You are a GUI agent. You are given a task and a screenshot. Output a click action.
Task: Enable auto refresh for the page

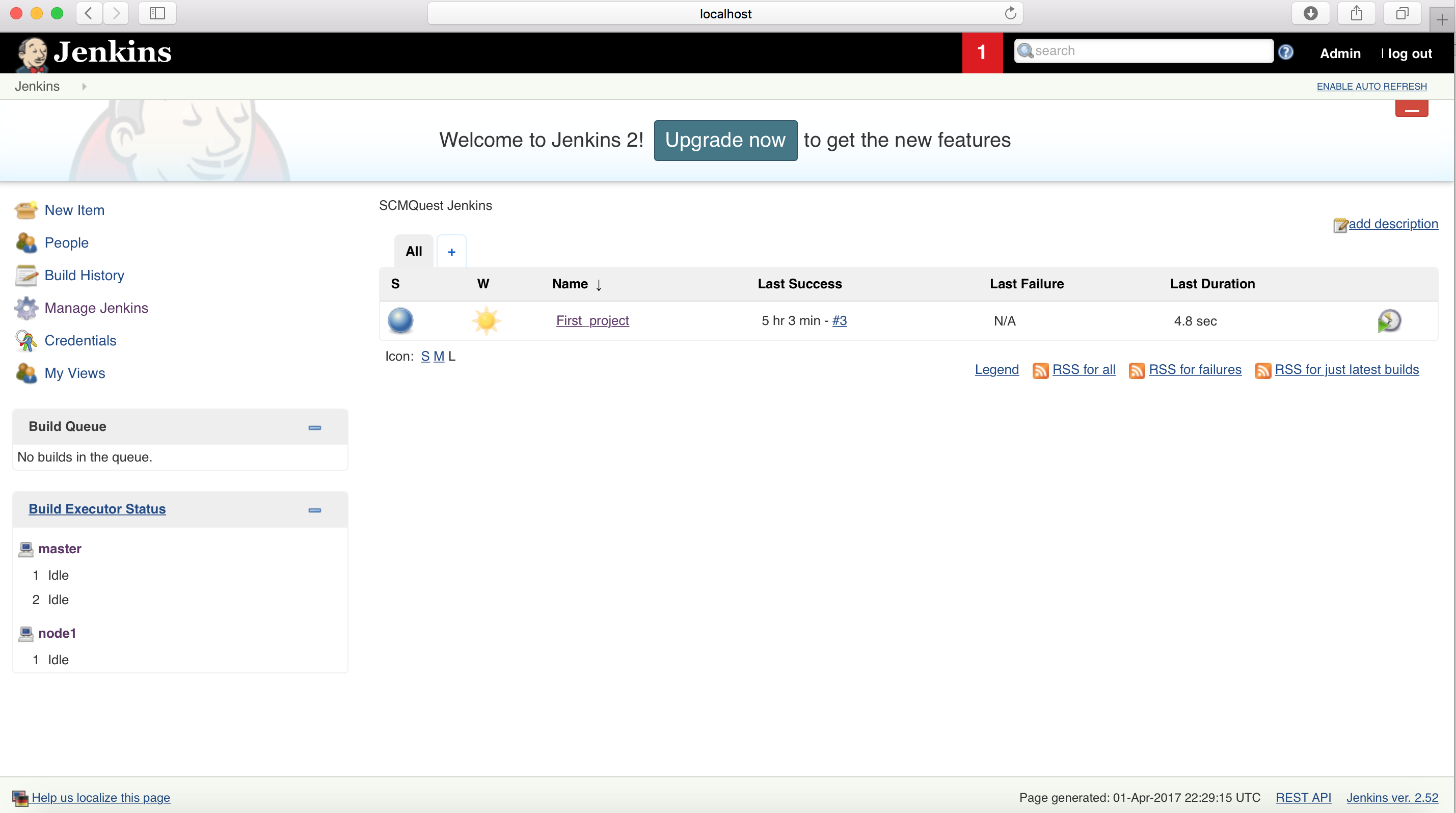1372,86
